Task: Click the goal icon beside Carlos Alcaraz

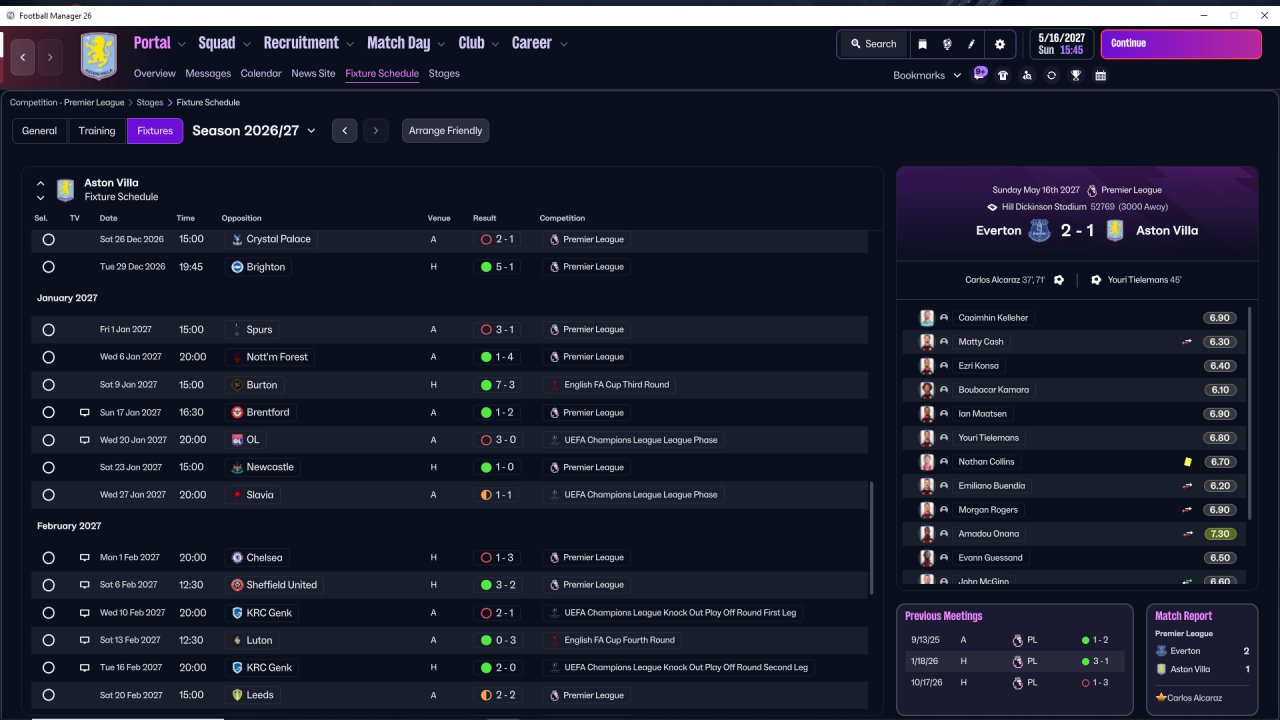Action: (x=1059, y=280)
